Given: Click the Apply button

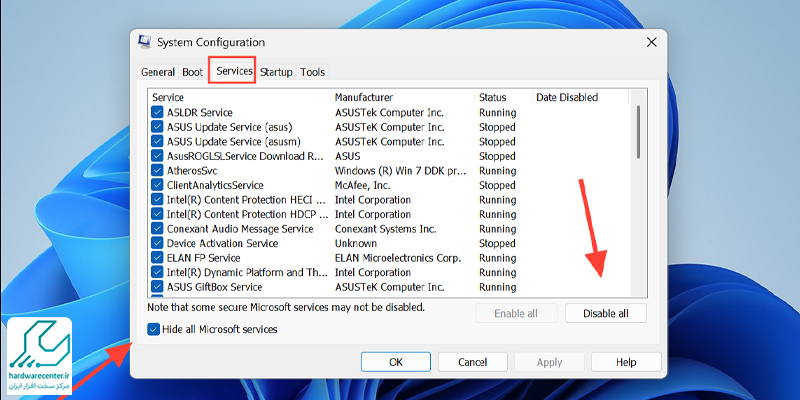Looking at the screenshot, I should [549, 362].
